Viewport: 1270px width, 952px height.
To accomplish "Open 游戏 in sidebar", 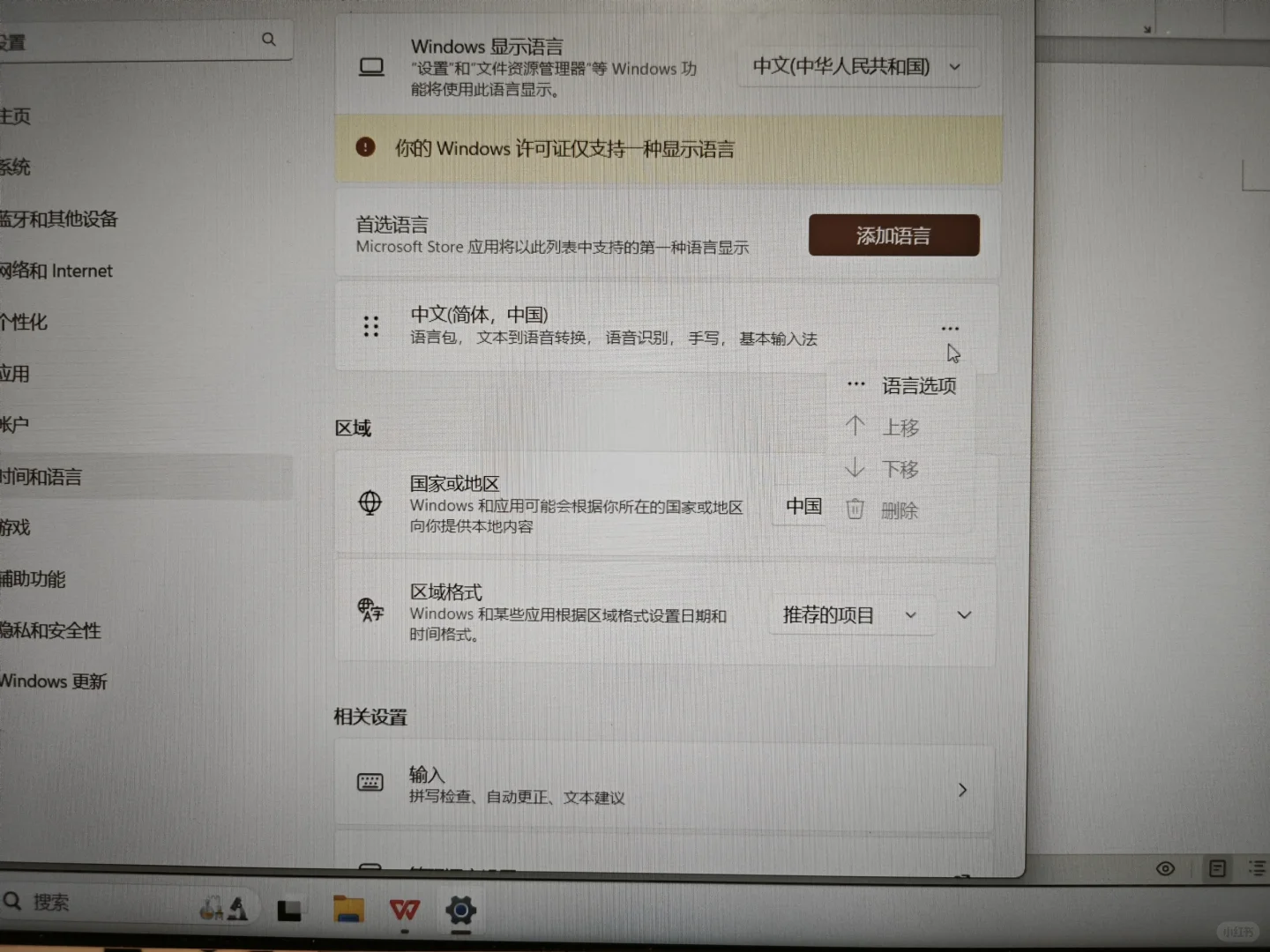I will pyautogui.click(x=15, y=528).
